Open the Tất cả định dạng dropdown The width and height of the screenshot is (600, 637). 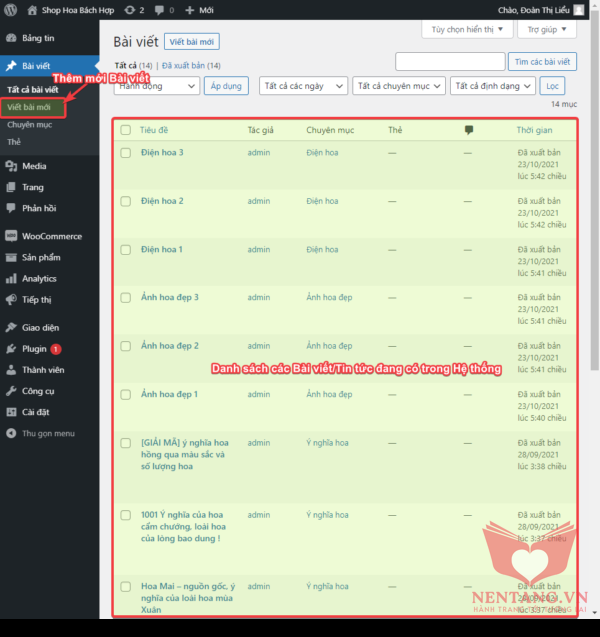click(x=492, y=86)
